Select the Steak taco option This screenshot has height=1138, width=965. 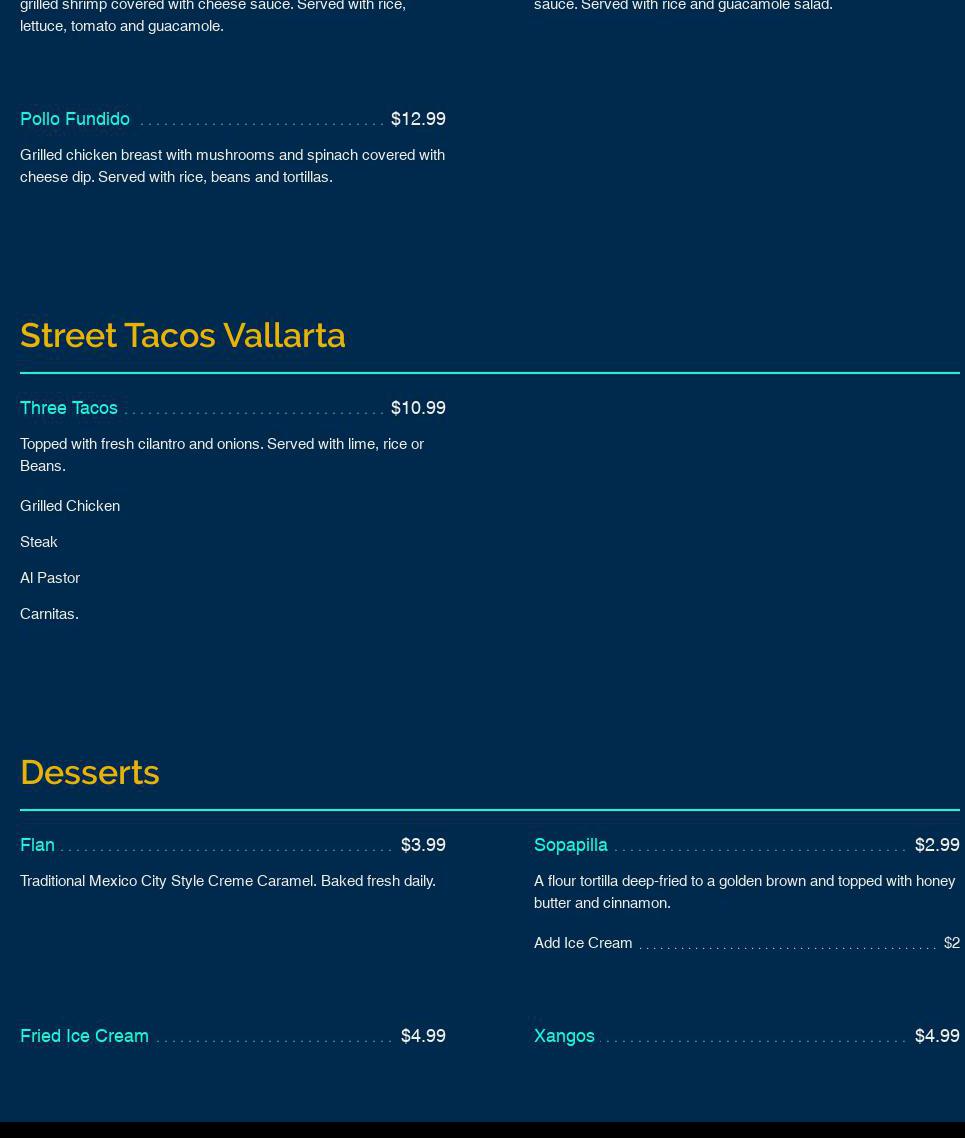point(39,542)
